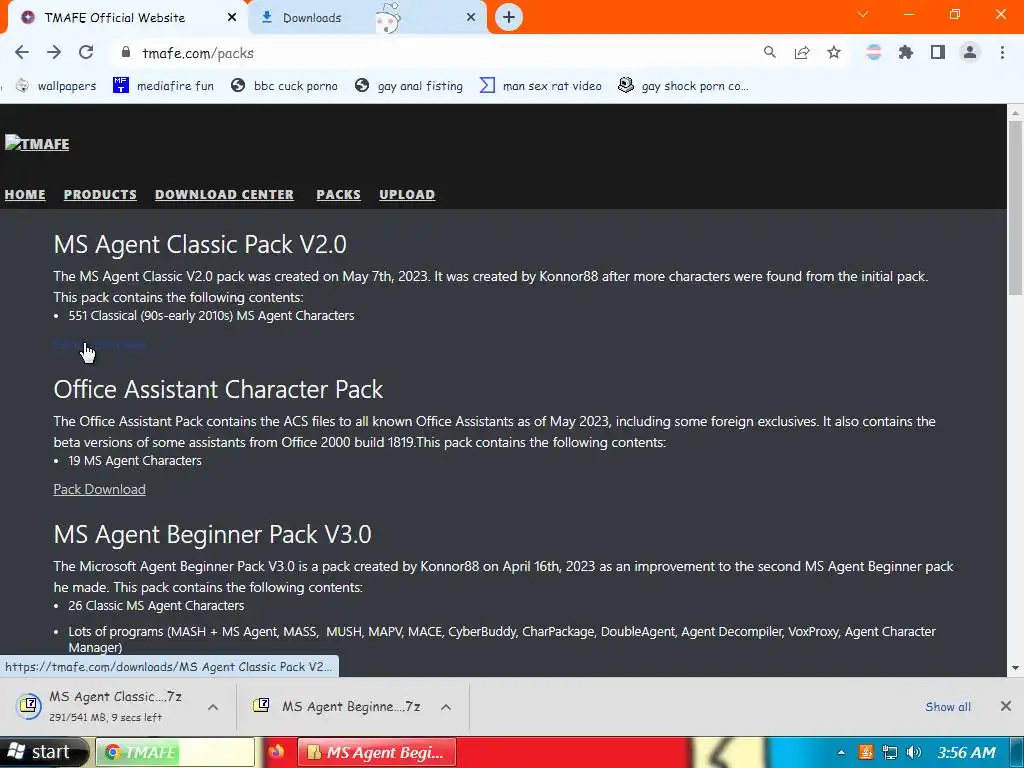The width and height of the screenshot is (1024, 768).
Task: Close the Downloads tab
Action: click(x=471, y=17)
